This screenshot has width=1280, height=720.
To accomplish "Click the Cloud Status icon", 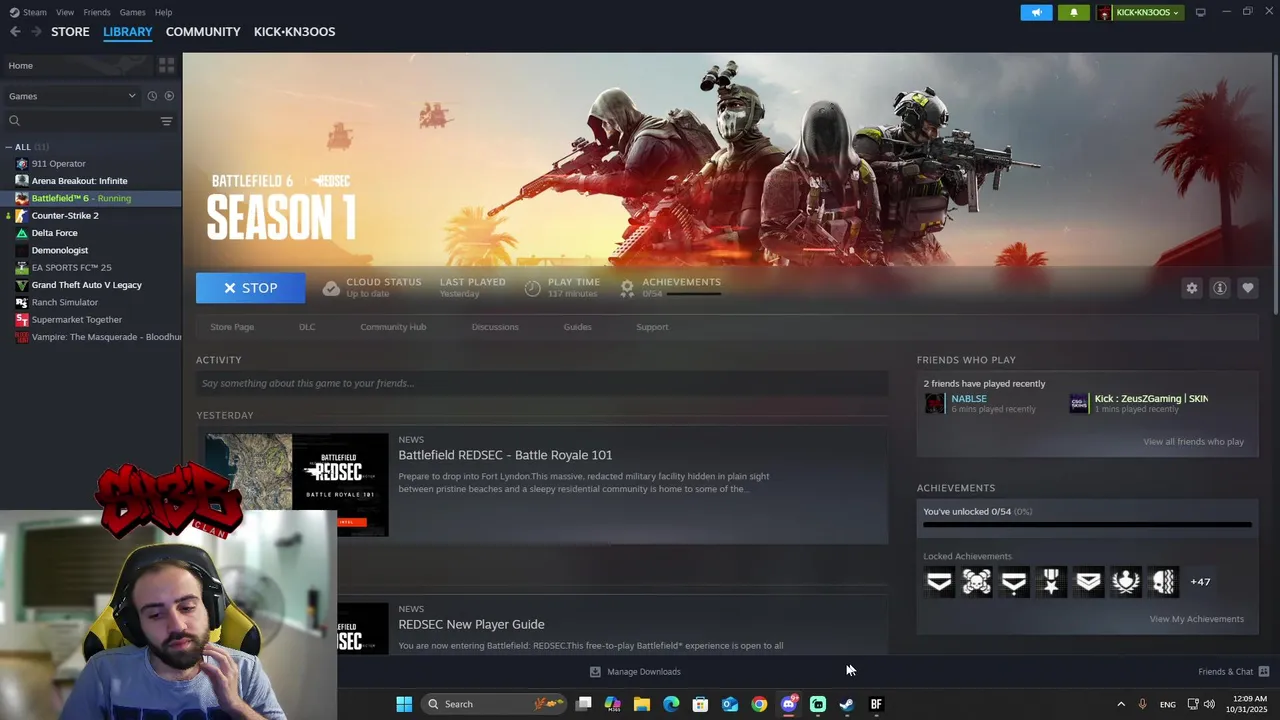I will click(331, 288).
